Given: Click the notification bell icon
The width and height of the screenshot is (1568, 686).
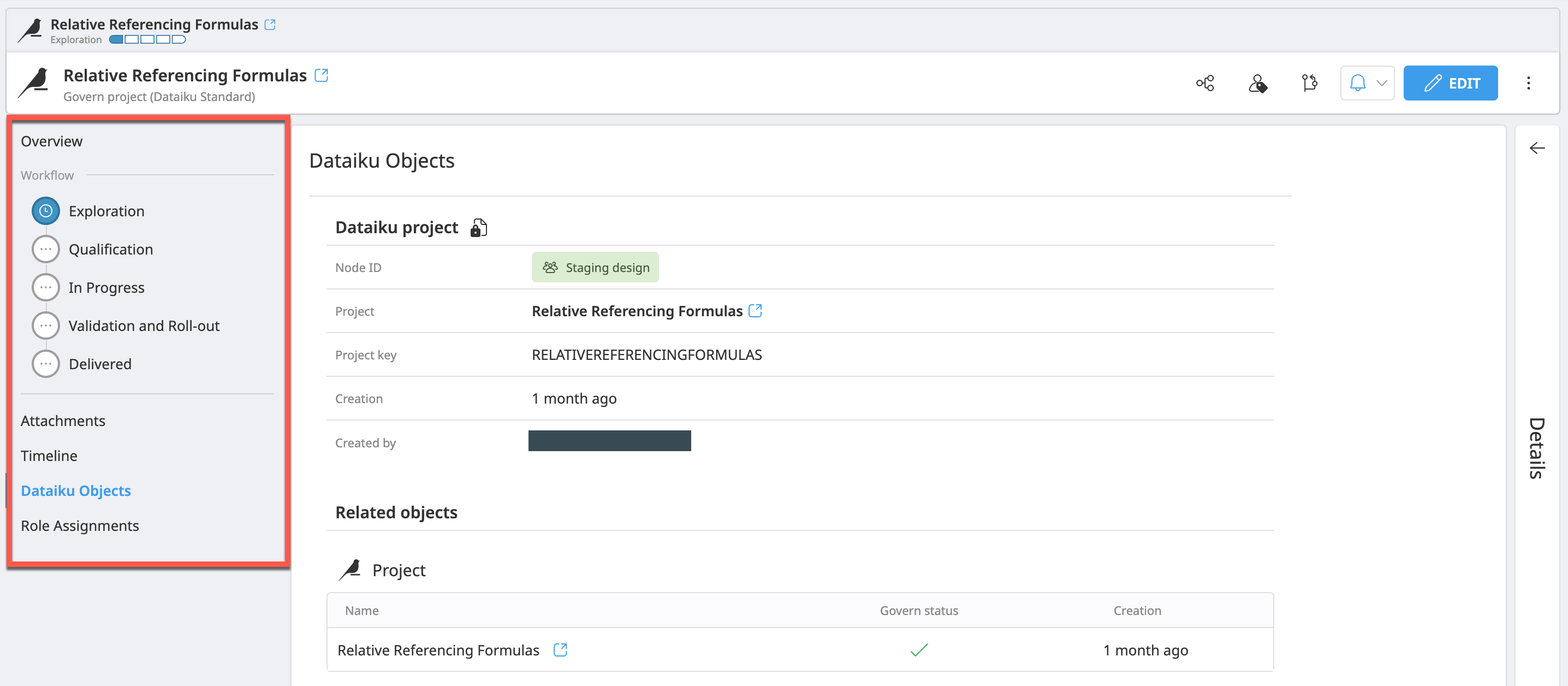Looking at the screenshot, I should pos(1358,83).
